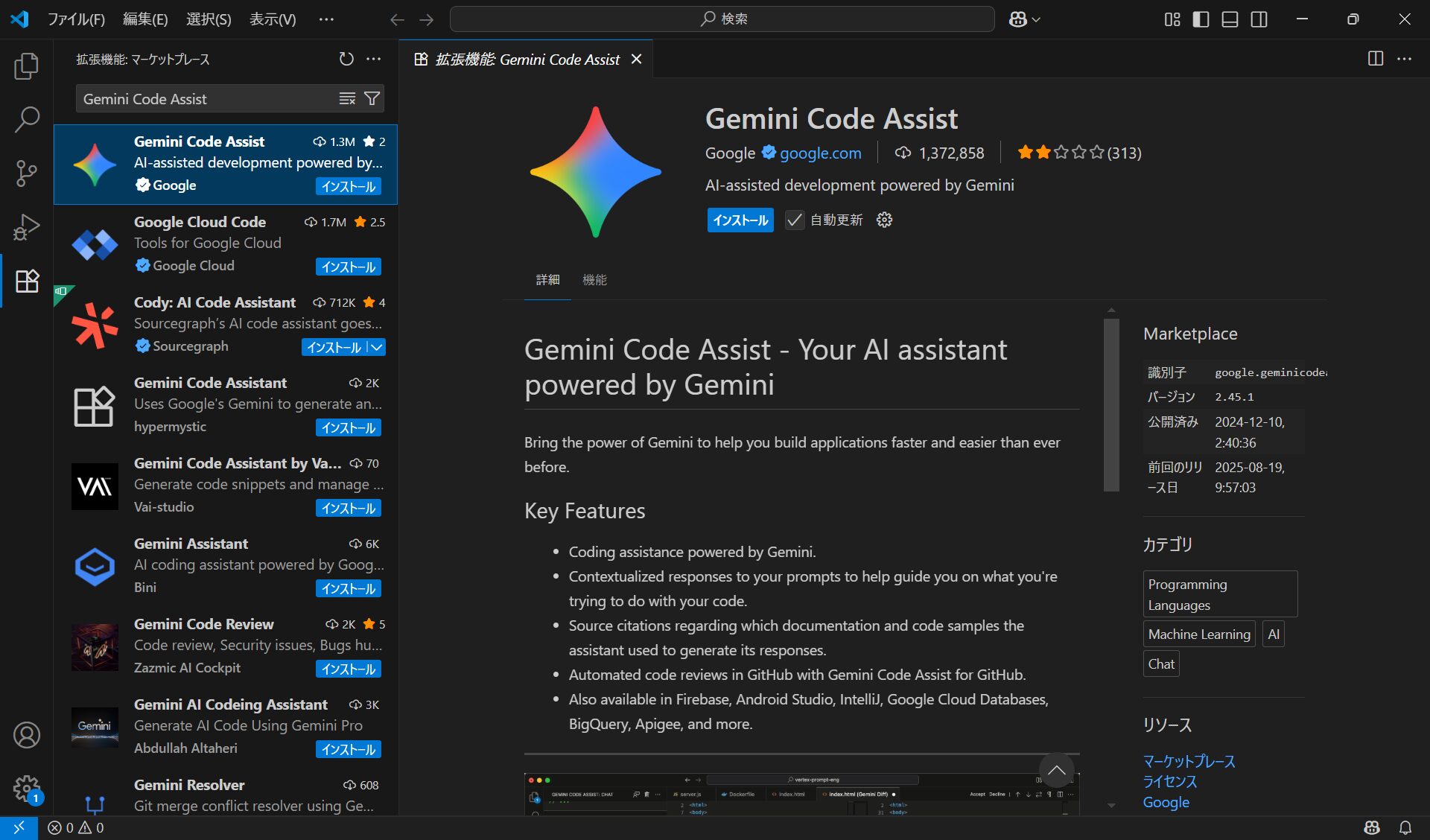Go forward with the navigation arrow
Image resolution: width=1430 pixels, height=840 pixels.
(x=426, y=19)
